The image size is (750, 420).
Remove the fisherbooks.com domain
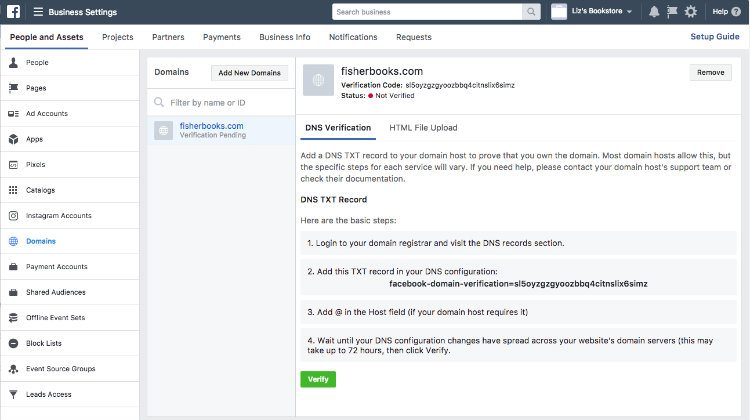[710, 72]
